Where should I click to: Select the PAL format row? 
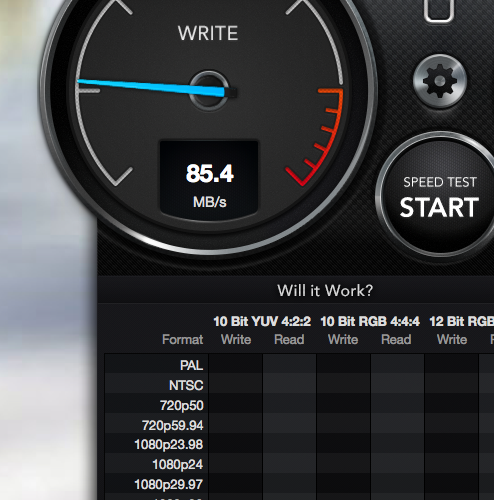coord(299,364)
